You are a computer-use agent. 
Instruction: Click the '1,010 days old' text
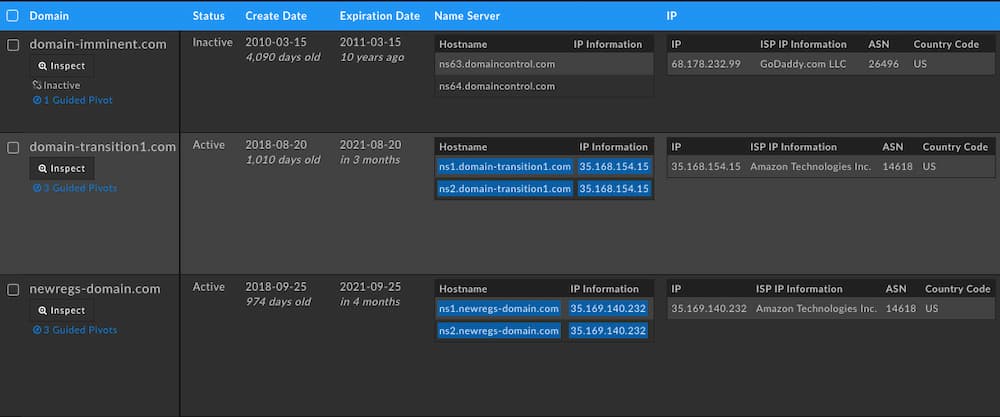pos(283,160)
